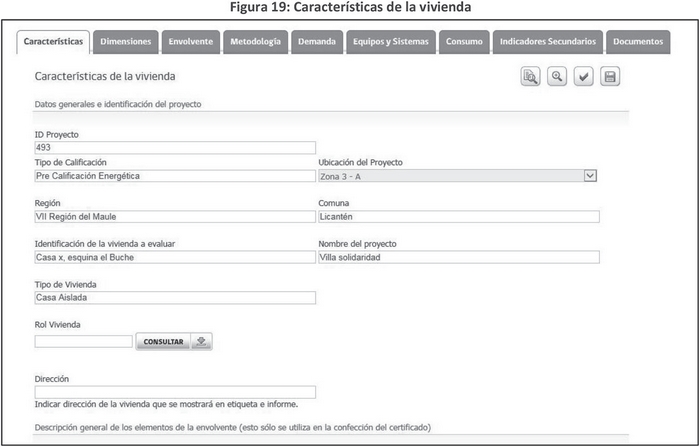Select the Tipo de Vivienda field
Image resolution: width=700 pixels, height=447 pixels.
pos(175,297)
